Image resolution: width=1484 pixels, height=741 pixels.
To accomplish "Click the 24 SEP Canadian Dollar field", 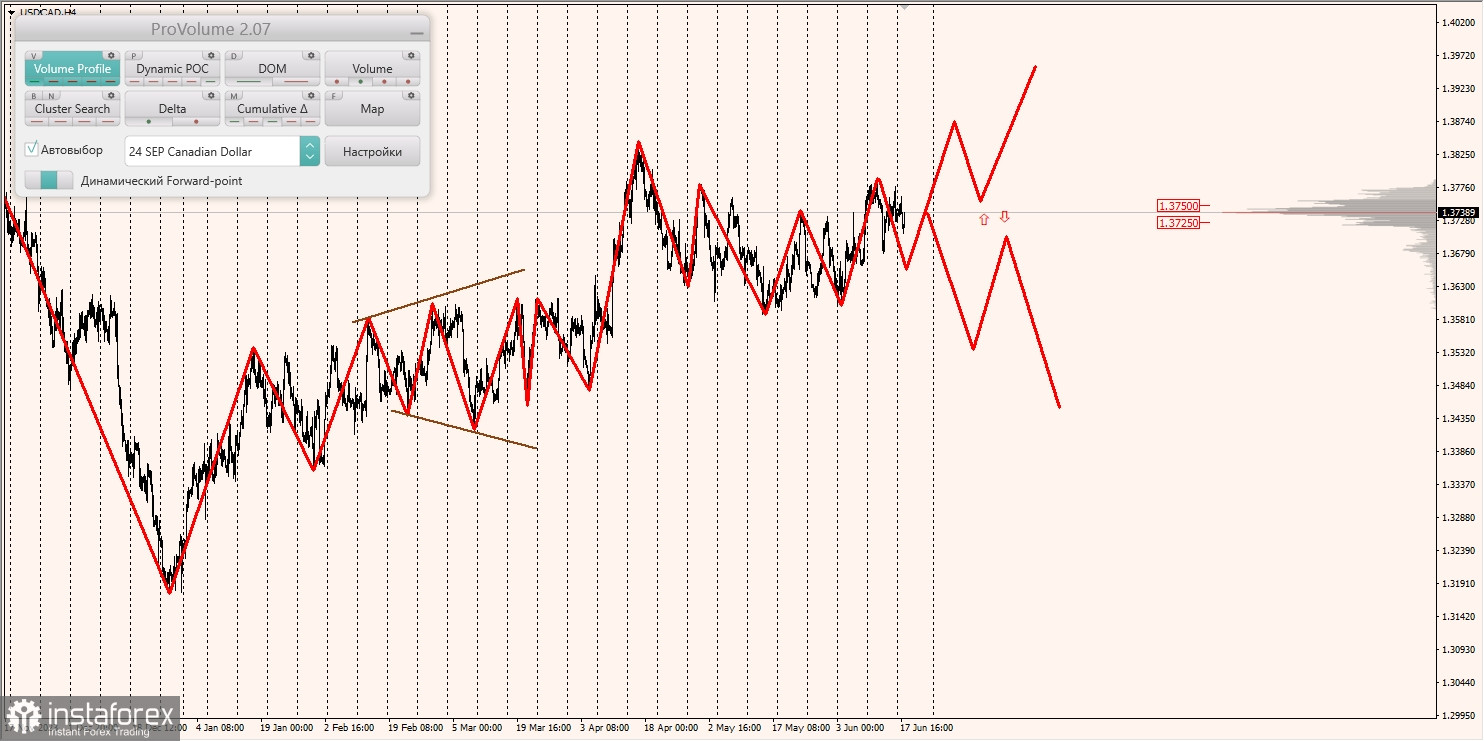I will click(x=212, y=151).
